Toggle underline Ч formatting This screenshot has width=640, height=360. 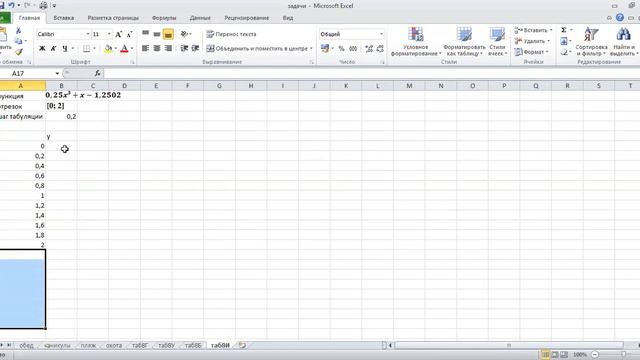64,49
